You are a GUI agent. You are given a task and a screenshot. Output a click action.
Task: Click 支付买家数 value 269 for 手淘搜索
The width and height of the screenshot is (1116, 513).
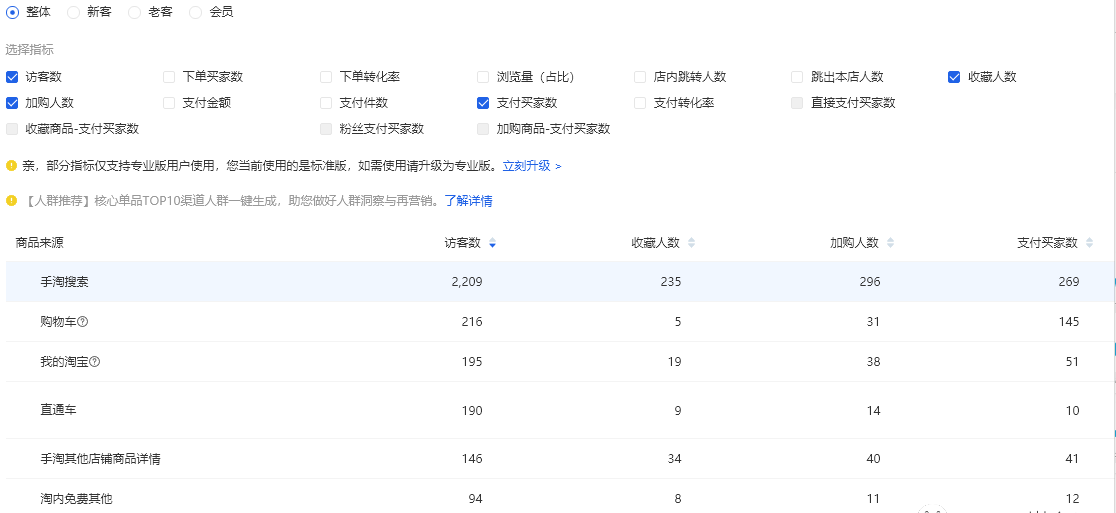1068,282
